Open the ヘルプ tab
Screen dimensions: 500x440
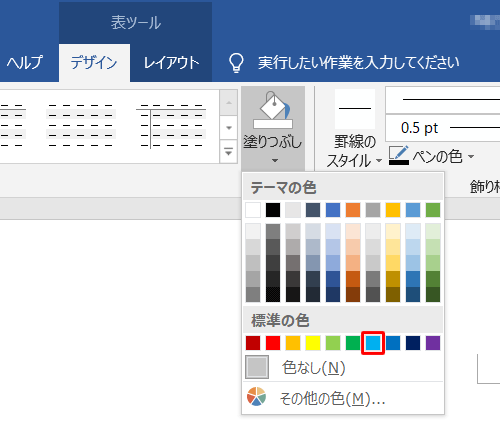click(x=25, y=62)
